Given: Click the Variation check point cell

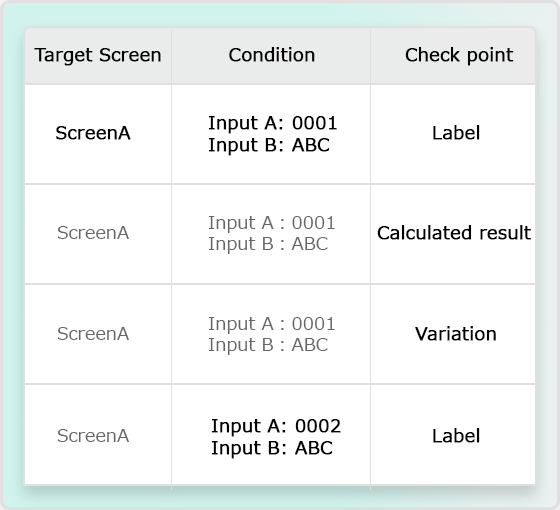Looking at the screenshot, I should pyautogui.click(x=453, y=334).
